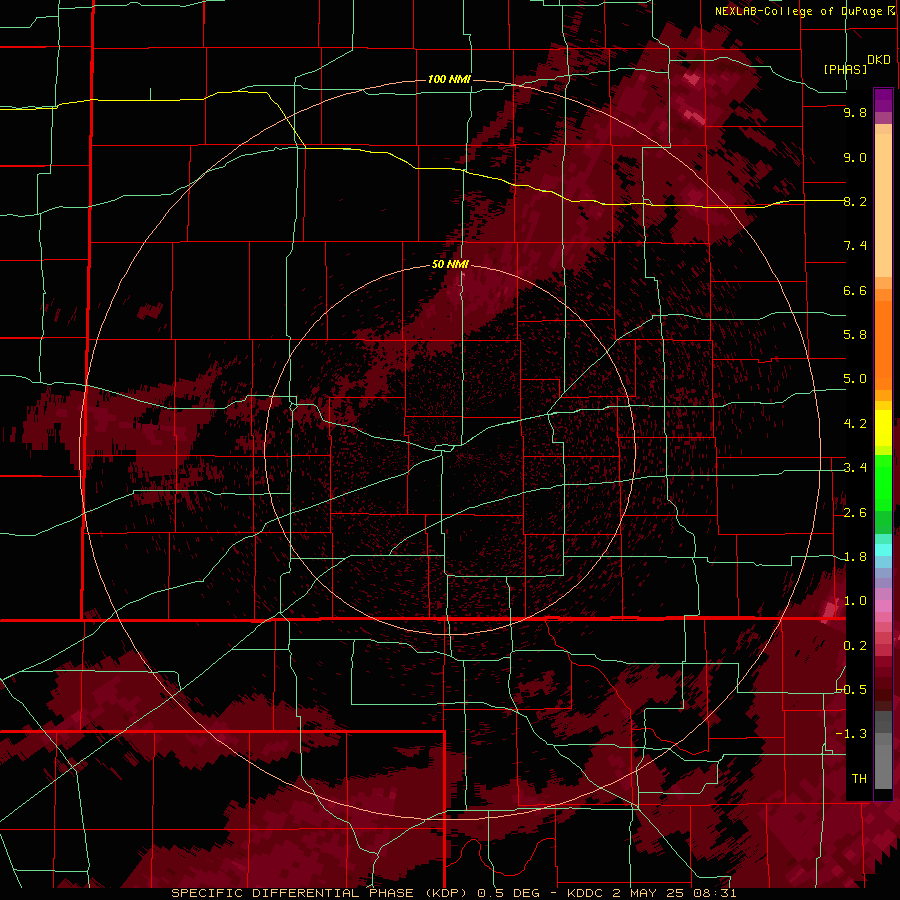Click the -1.3 value on color scale
Screen dimensions: 900x900
click(x=851, y=734)
